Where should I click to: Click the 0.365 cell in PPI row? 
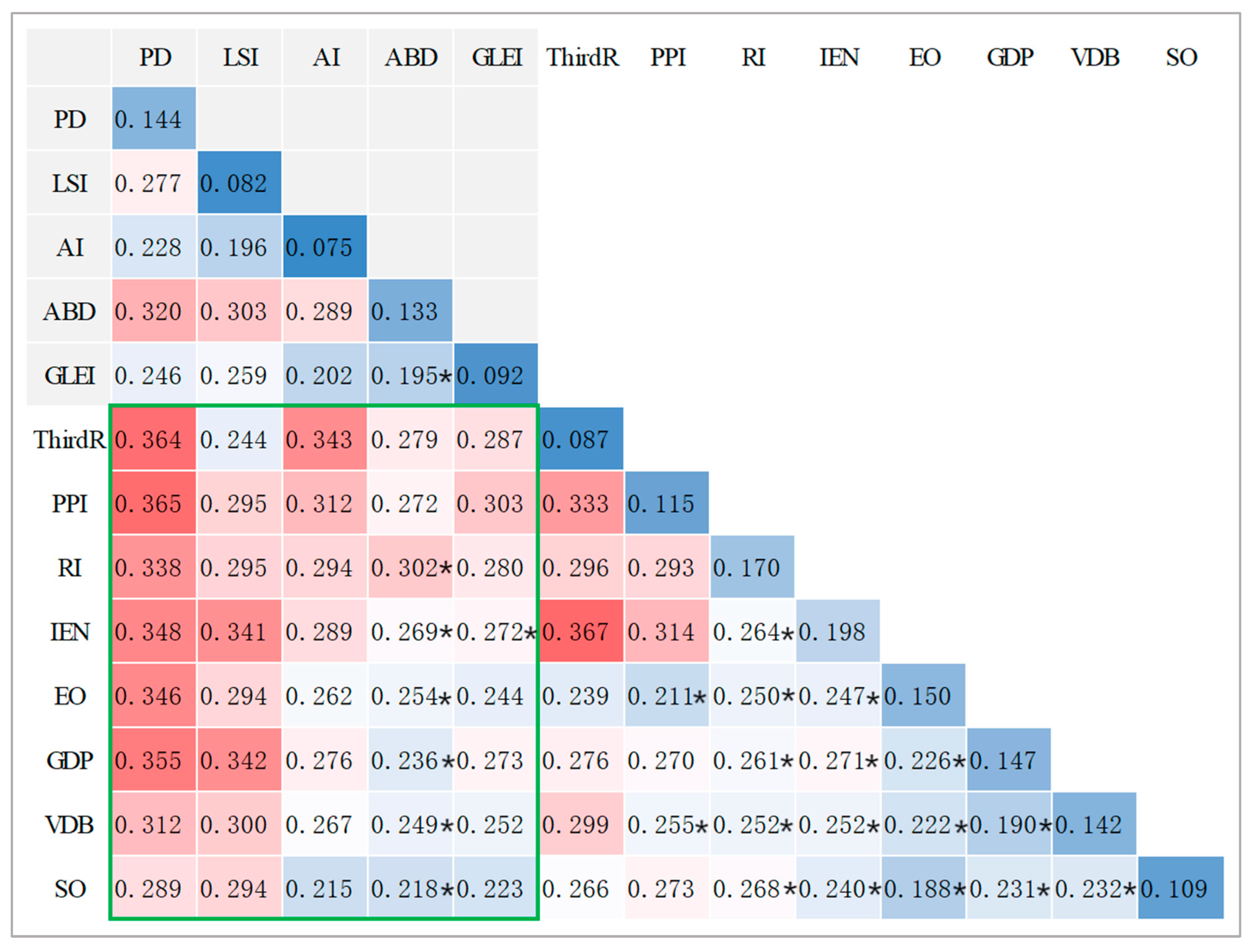pos(154,504)
